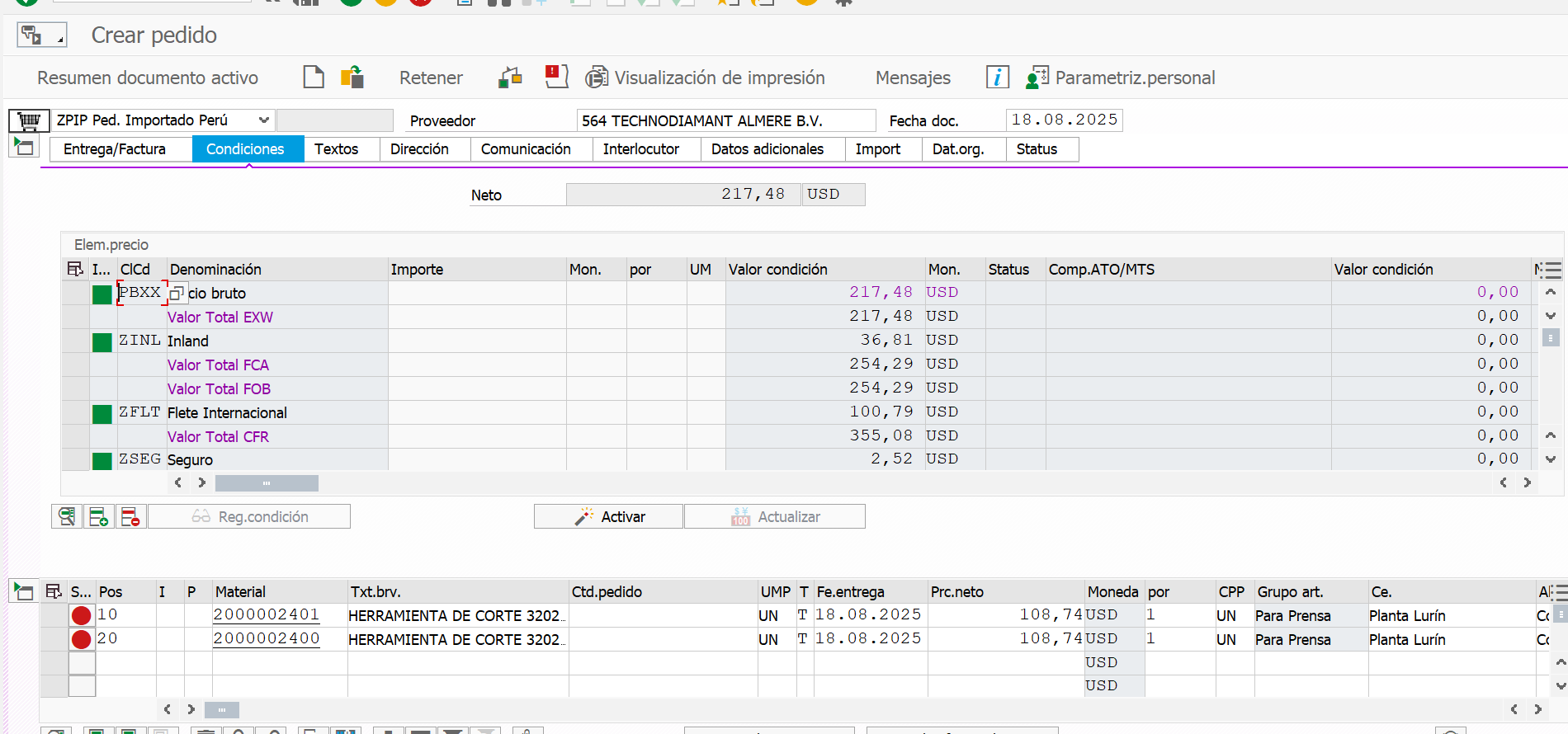Click the delete condition row icon
1568x734 pixels.
tap(130, 517)
